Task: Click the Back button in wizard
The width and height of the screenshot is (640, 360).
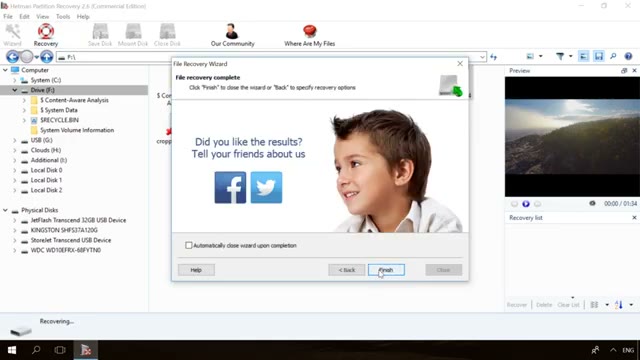Action: (347, 270)
